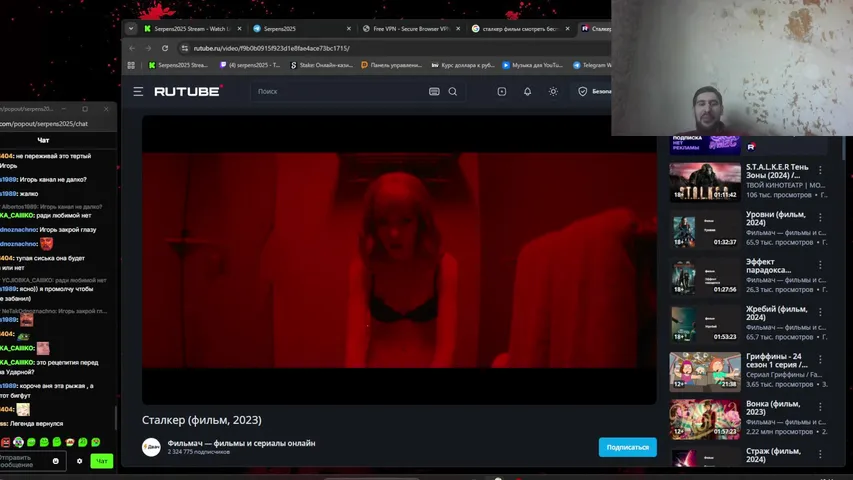Click the Подписаться subscribe button
Screen dimensions: 853x480
(x=627, y=447)
